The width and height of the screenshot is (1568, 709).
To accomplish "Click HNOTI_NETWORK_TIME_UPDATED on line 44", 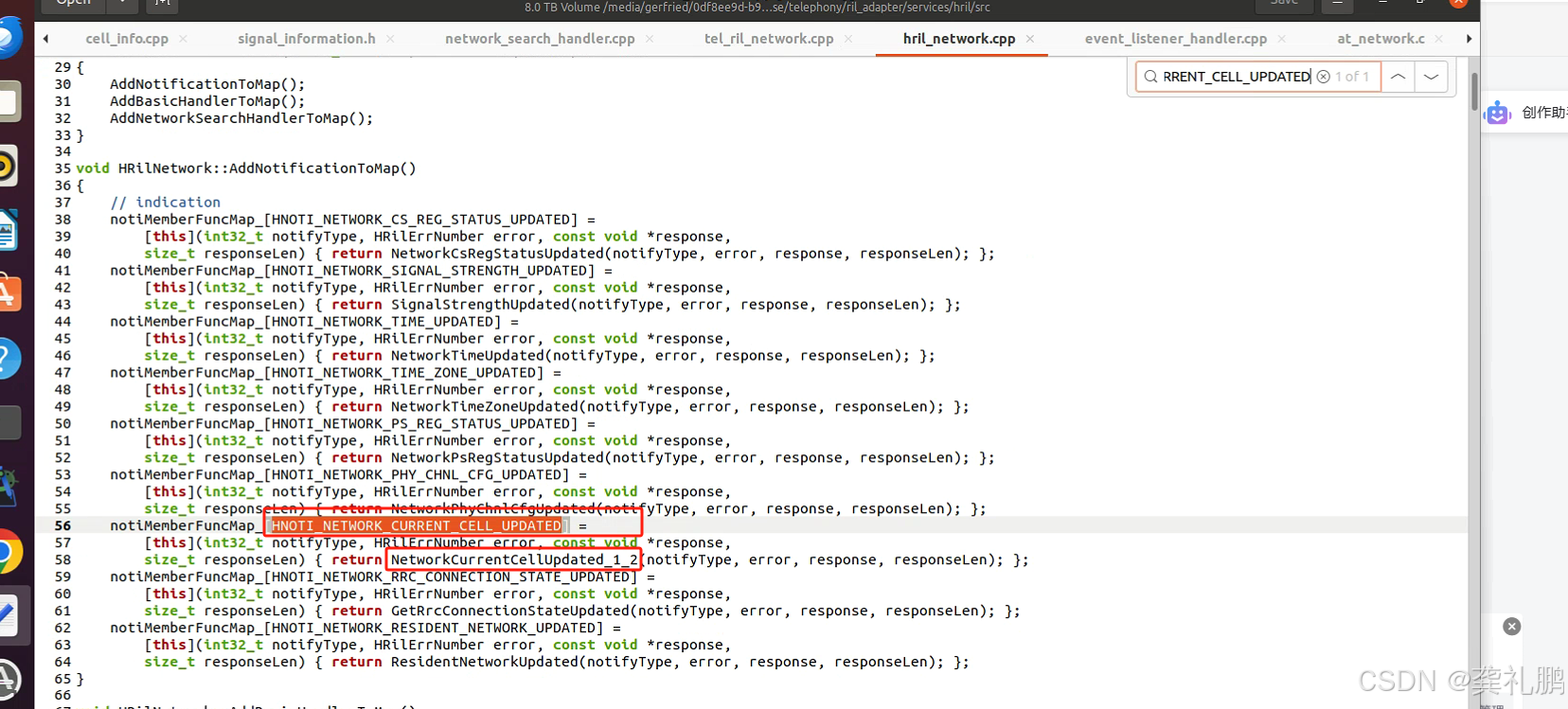I will coord(383,322).
